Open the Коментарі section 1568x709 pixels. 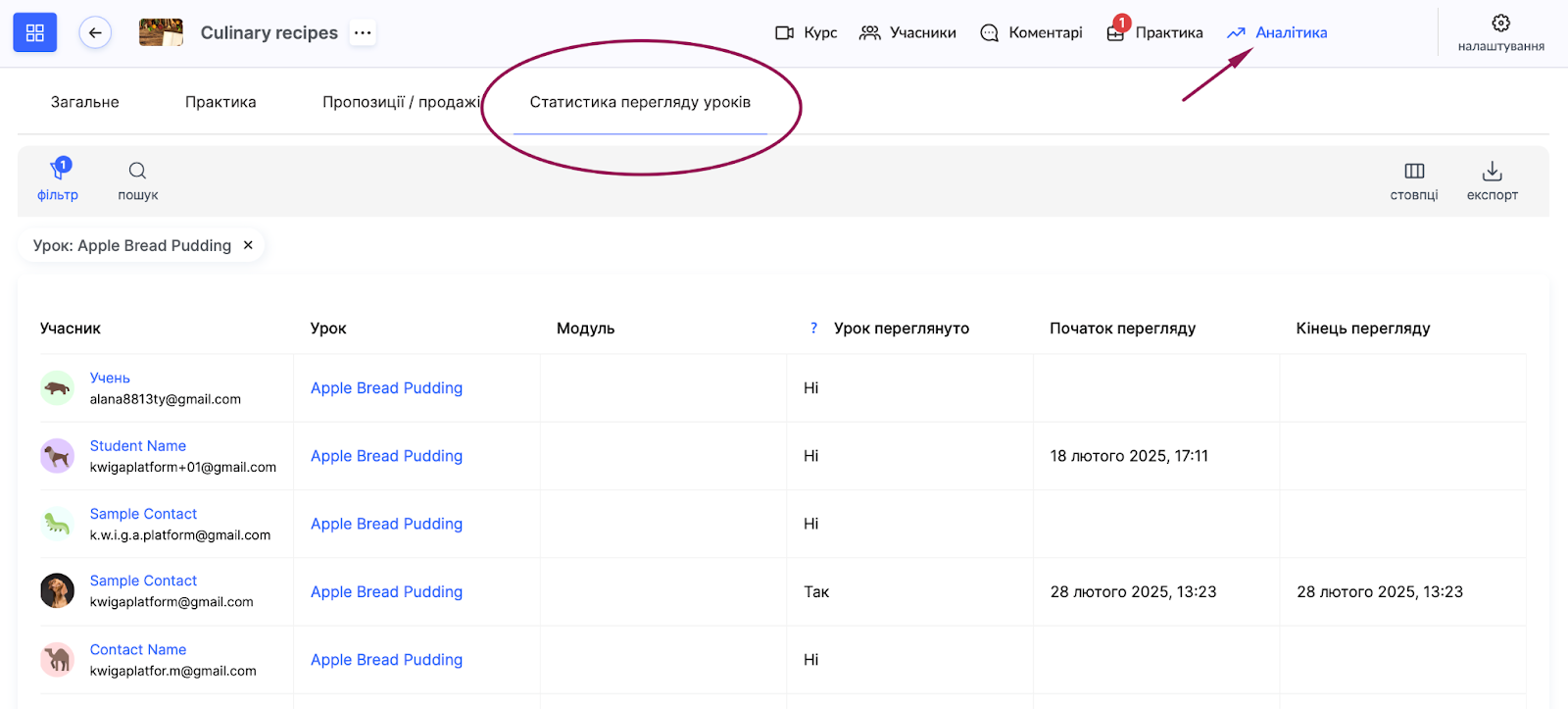click(1031, 33)
